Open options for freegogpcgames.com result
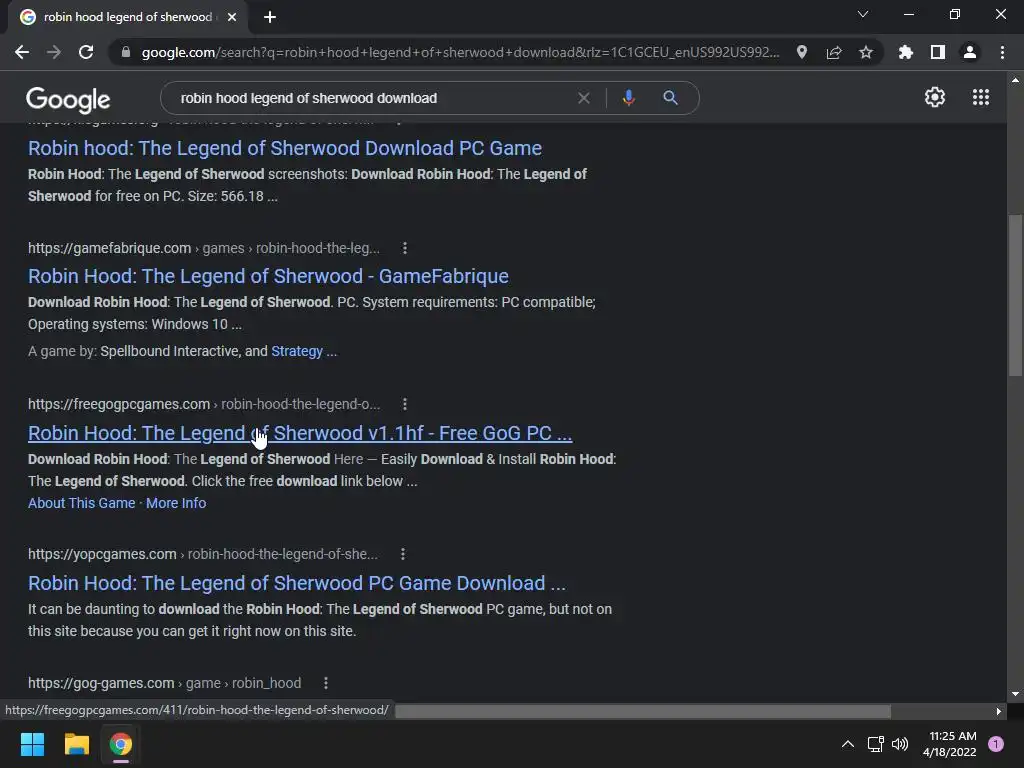 (405, 404)
